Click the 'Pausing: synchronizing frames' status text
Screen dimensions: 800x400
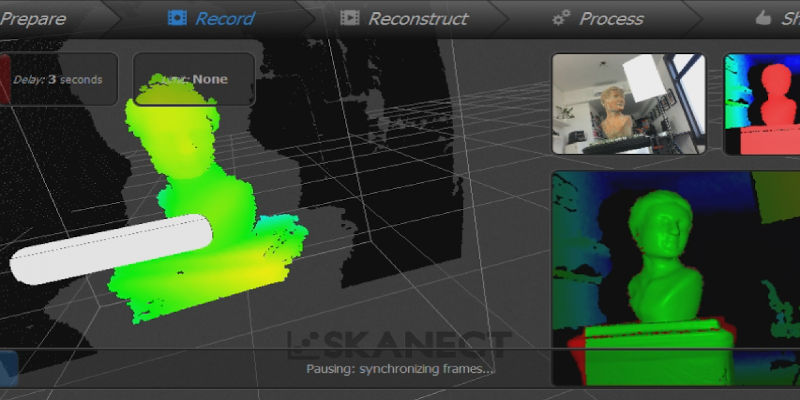pos(400,369)
